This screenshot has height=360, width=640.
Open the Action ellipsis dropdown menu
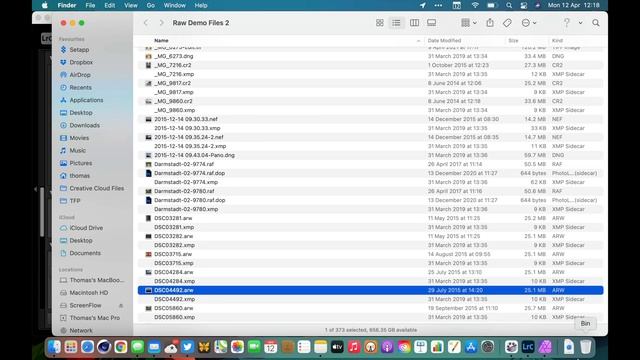tap(529, 23)
